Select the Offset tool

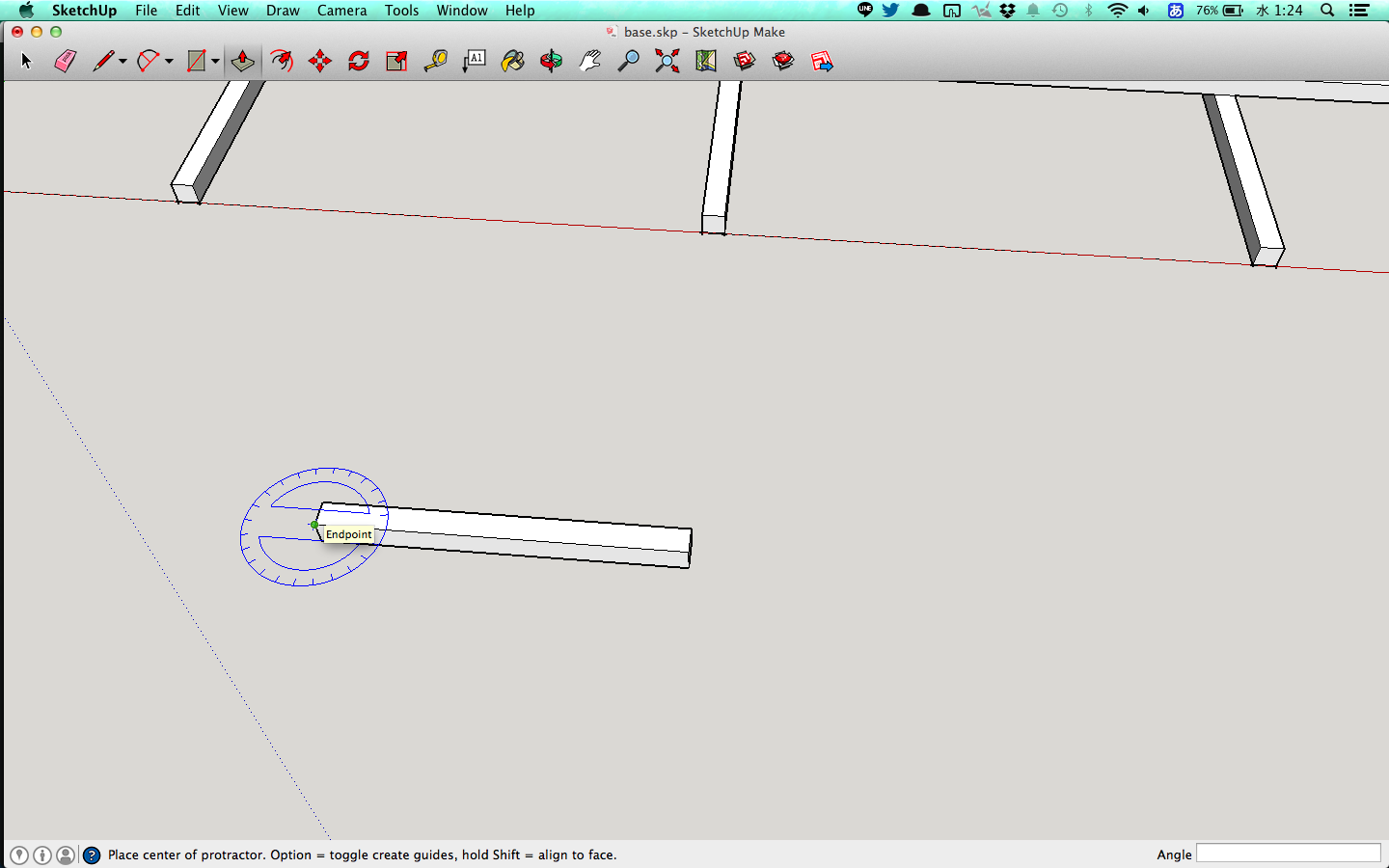click(x=281, y=62)
